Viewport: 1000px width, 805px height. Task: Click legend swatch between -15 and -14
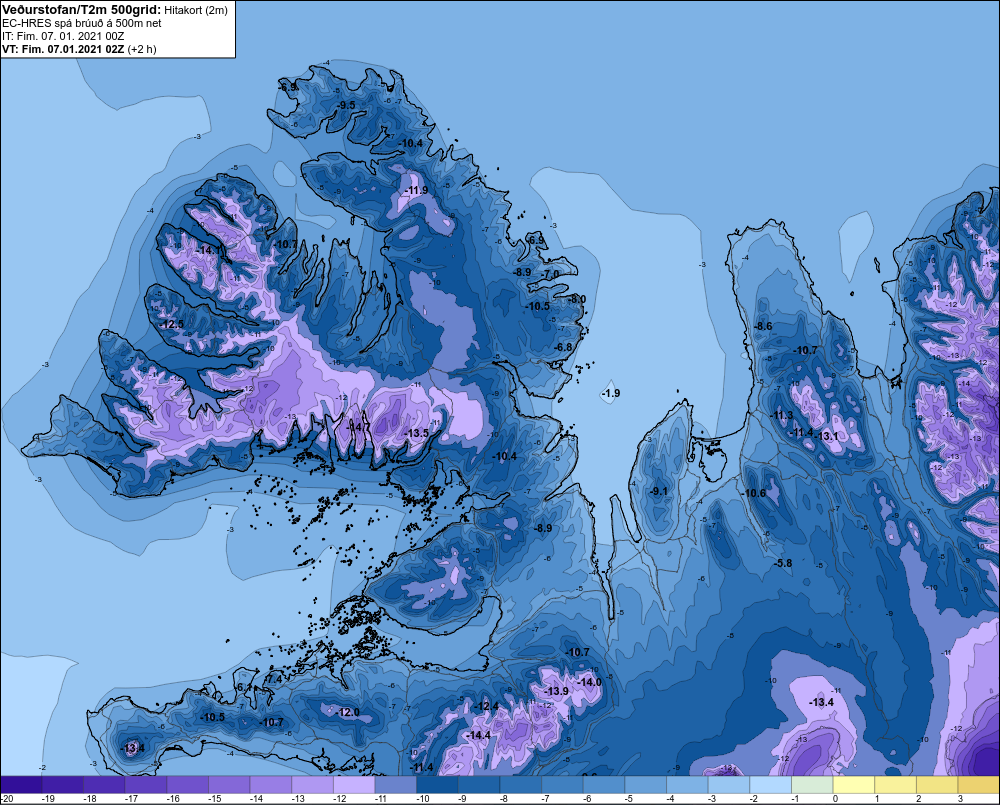229,785
